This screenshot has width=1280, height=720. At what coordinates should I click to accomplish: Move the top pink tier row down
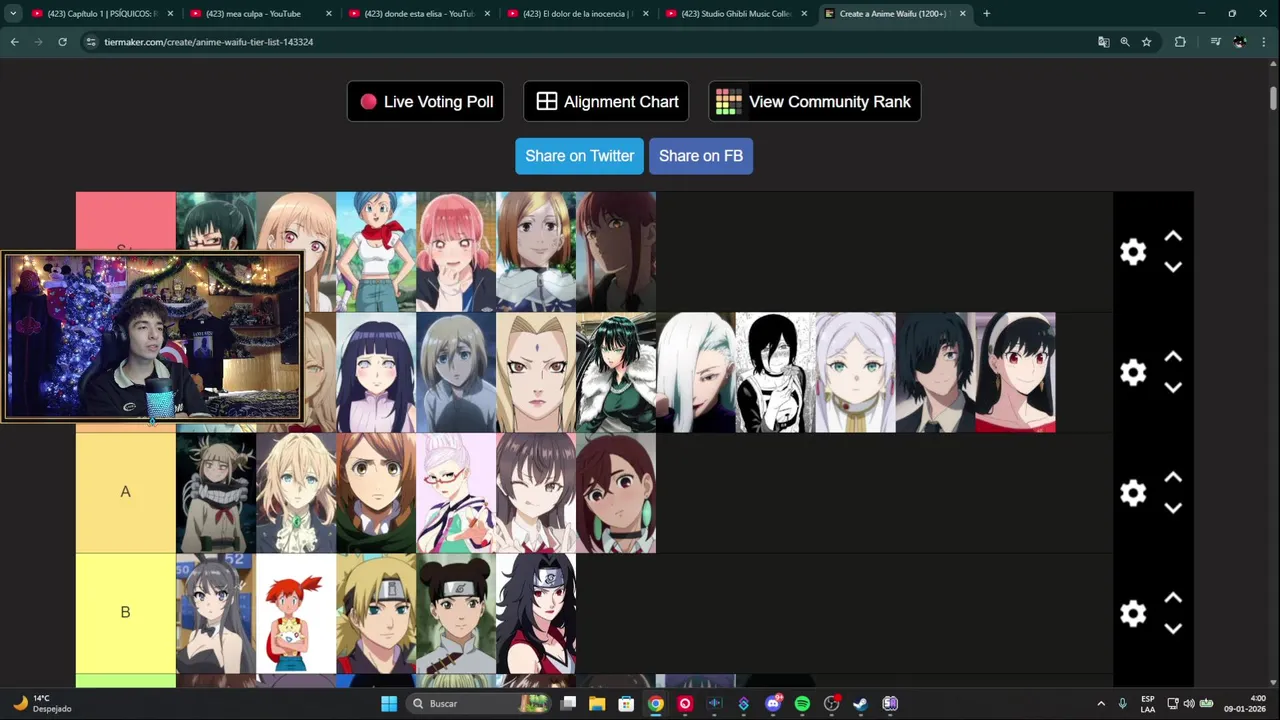[x=1173, y=267]
